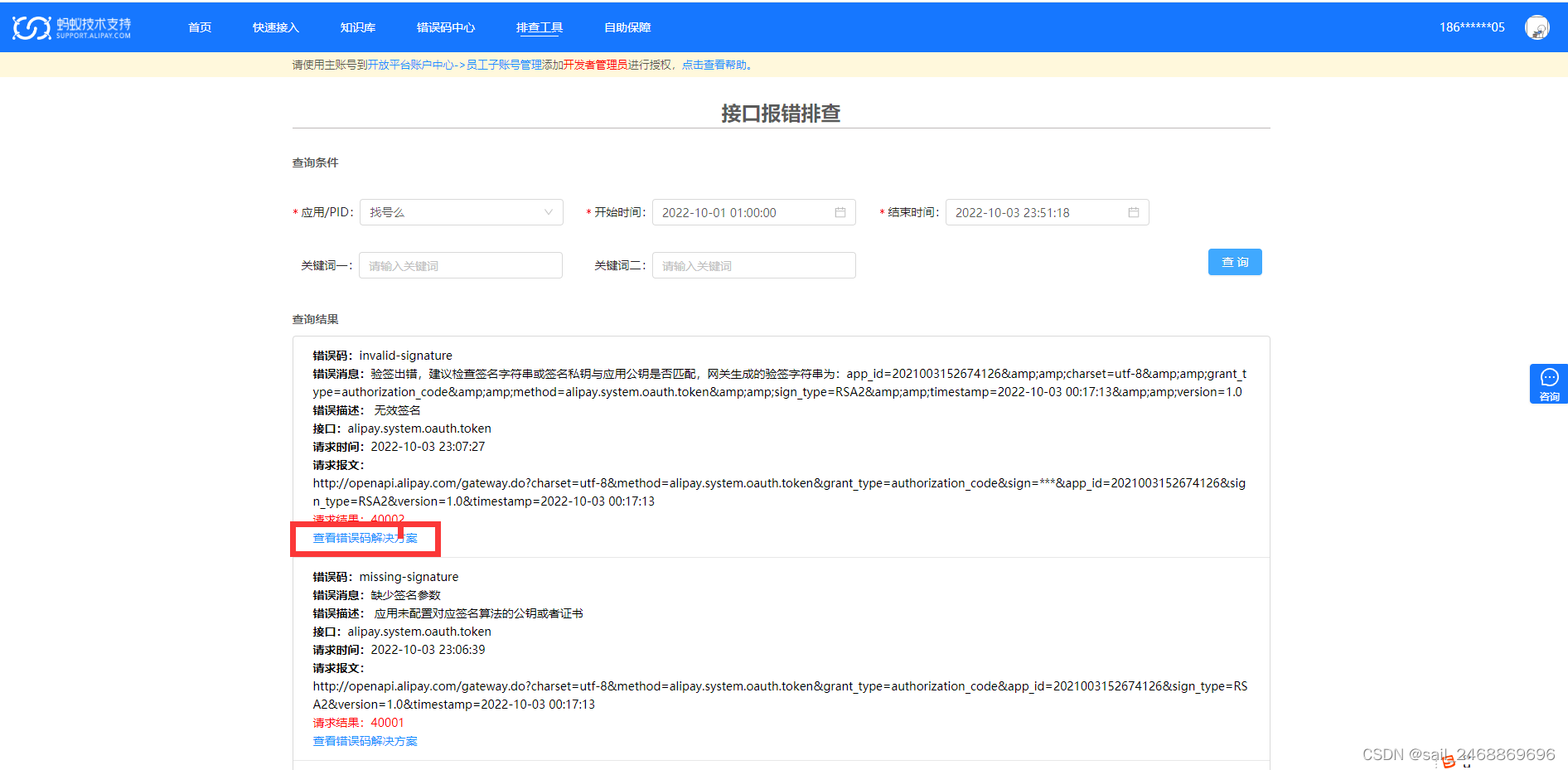Viewport: 1568px width, 770px height.
Task: Go to 首页 in navigation
Action: tap(200, 27)
